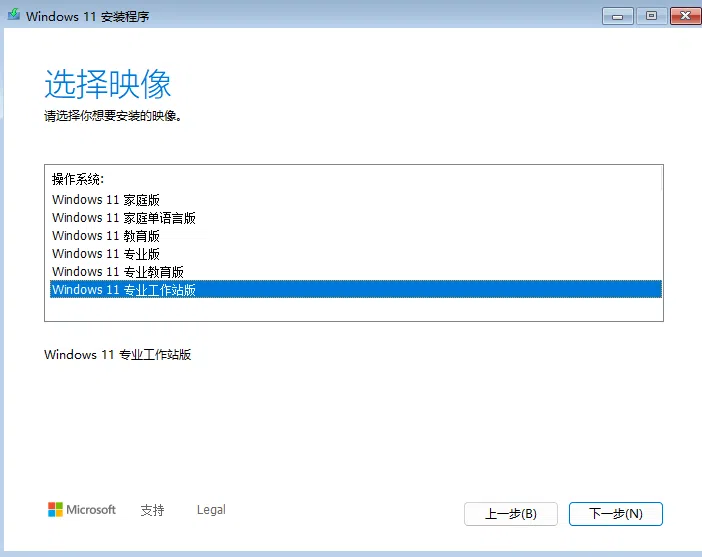Viewport: 702px width, 557px height.
Task: Open the 支持 link
Action: [152, 510]
